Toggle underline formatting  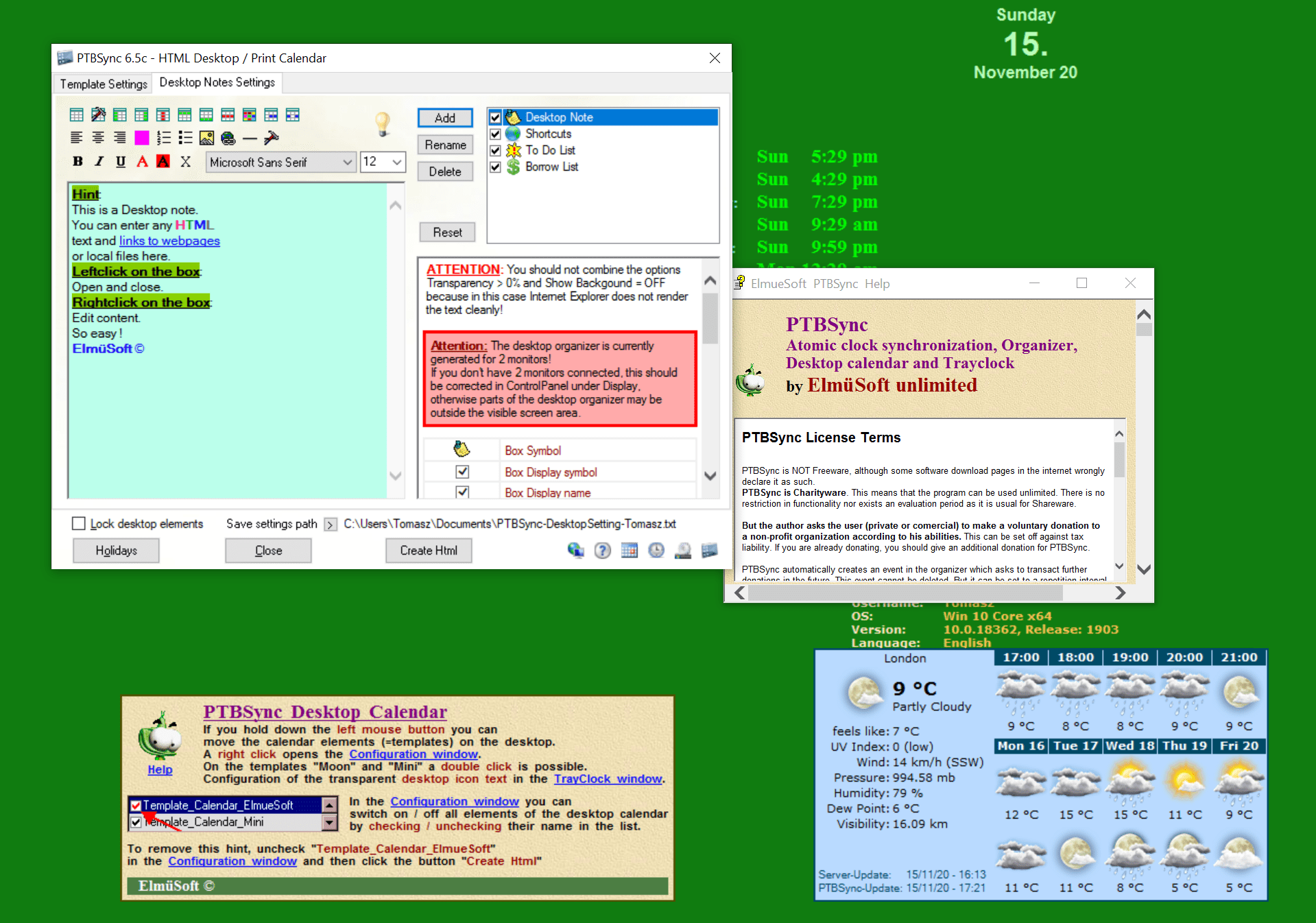click(121, 161)
